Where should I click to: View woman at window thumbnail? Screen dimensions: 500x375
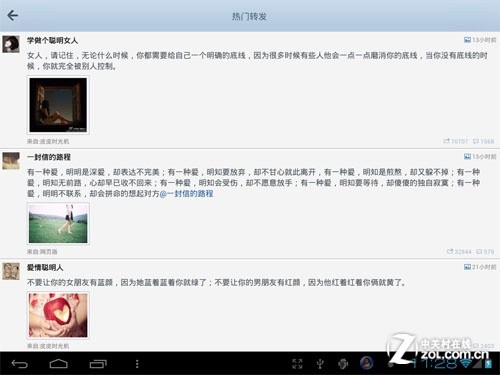coord(58,105)
